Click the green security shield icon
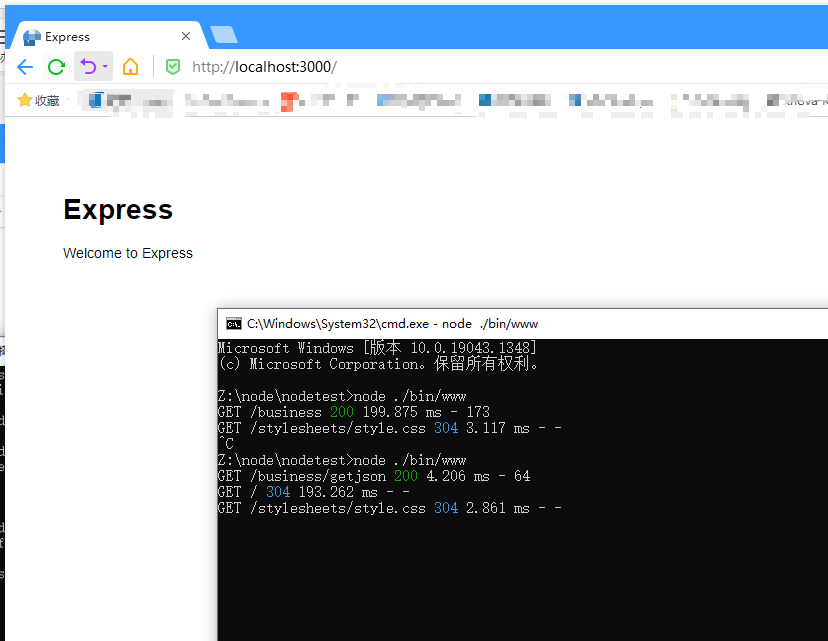 click(x=173, y=67)
